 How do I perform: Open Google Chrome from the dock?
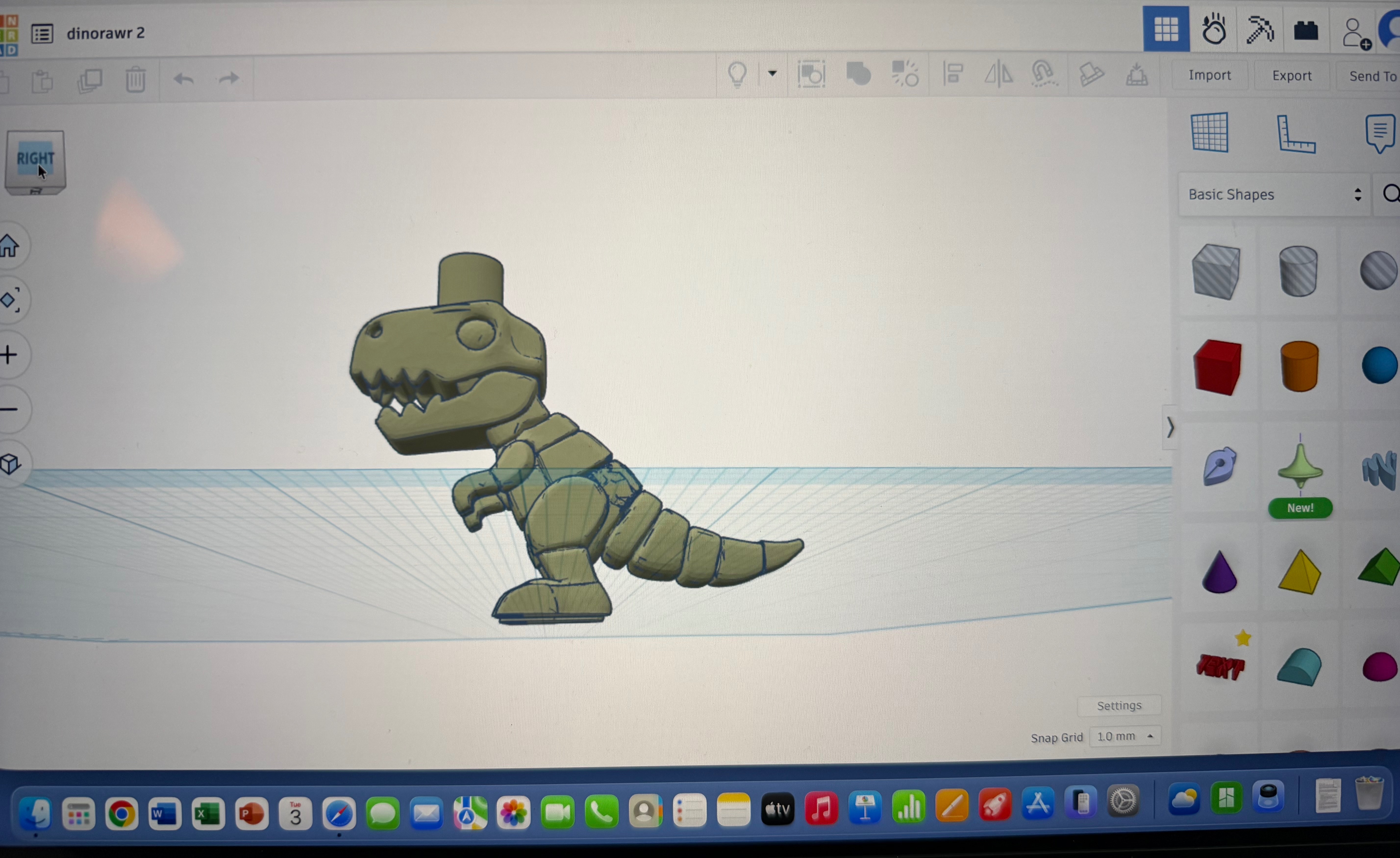pos(122,815)
